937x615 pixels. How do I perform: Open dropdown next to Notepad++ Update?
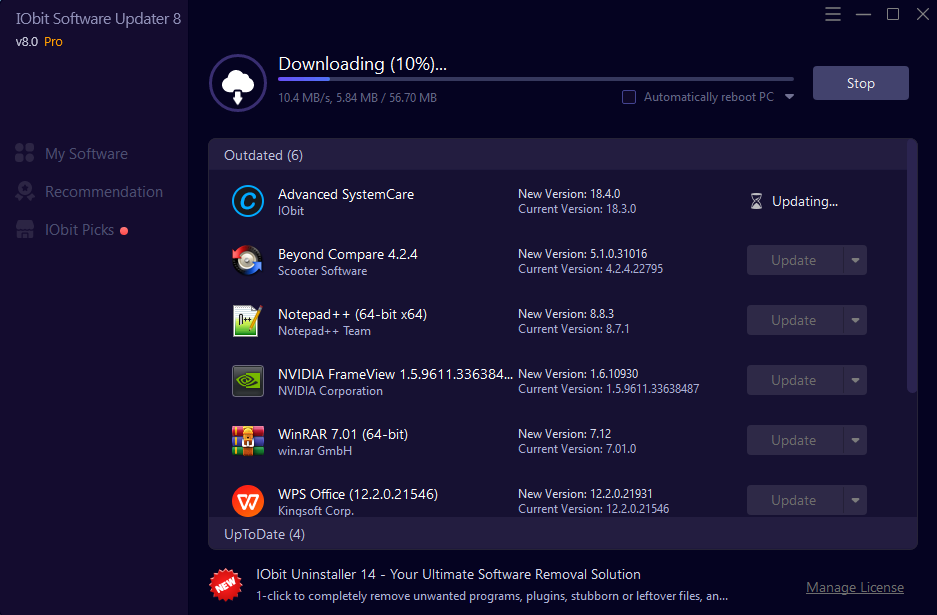point(855,320)
